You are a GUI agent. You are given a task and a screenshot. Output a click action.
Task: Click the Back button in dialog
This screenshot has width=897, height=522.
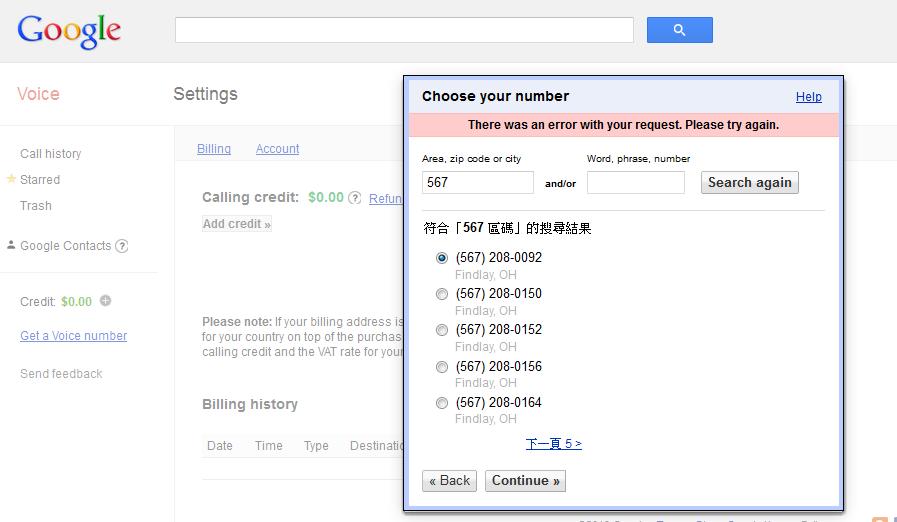click(x=450, y=481)
